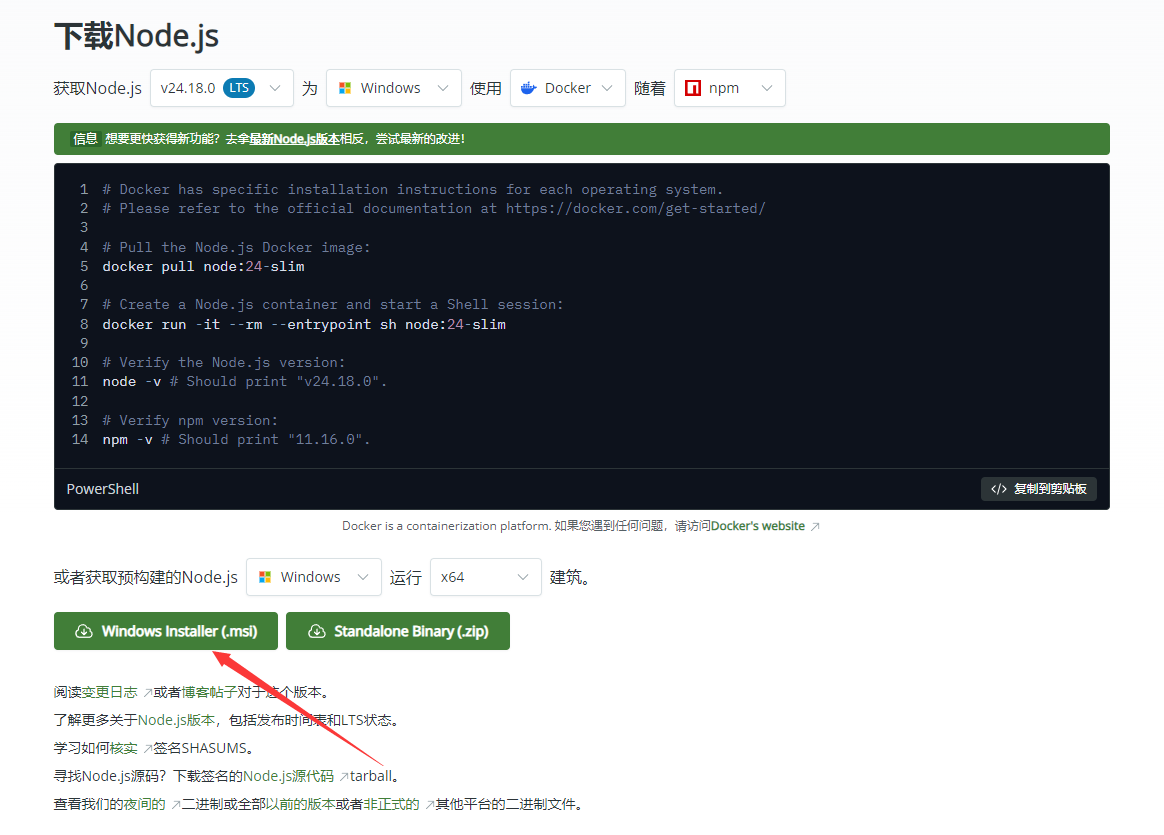Click the chevron arrow in the npm dropdown
The width and height of the screenshot is (1164, 835).
pos(767,88)
